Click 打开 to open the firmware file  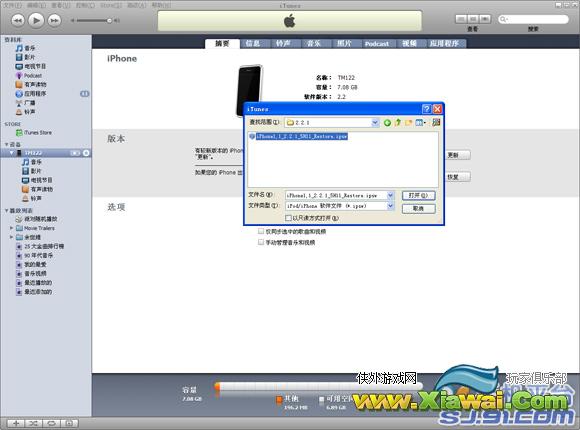coord(418,195)
